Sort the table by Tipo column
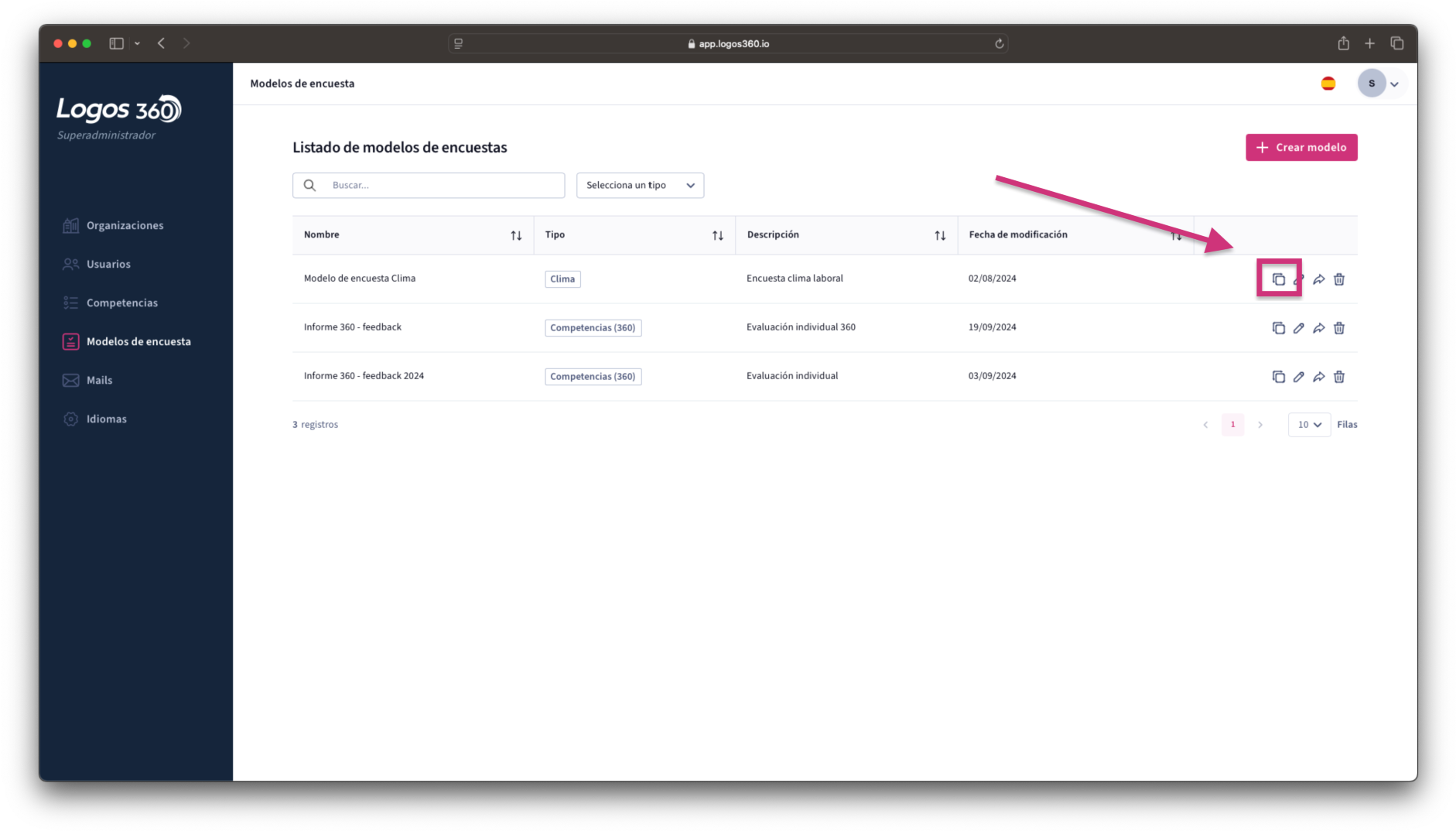1456x831 pixels. click(718, 235)
